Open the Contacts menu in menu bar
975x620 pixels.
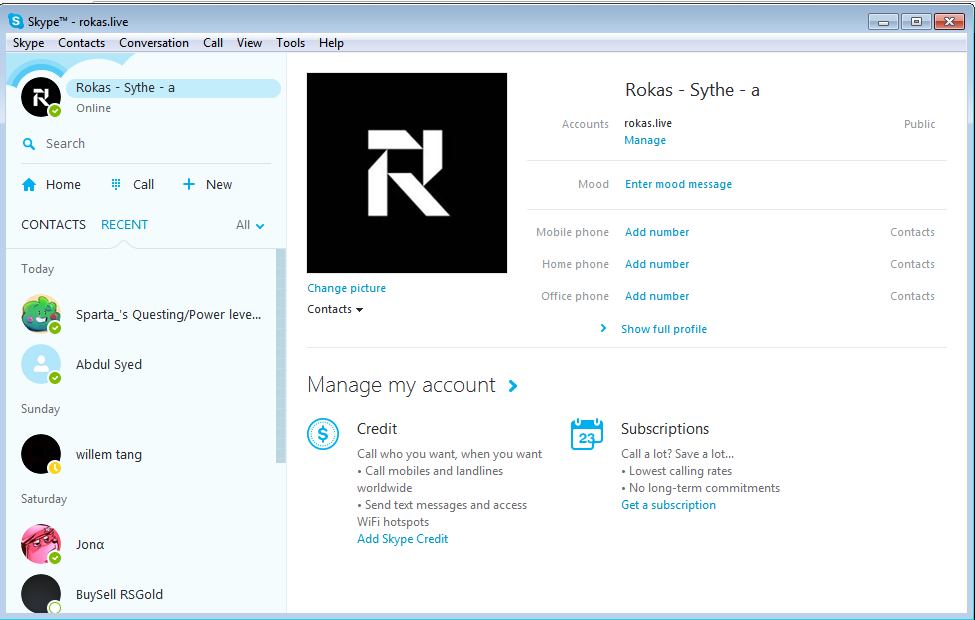point(81,43)
